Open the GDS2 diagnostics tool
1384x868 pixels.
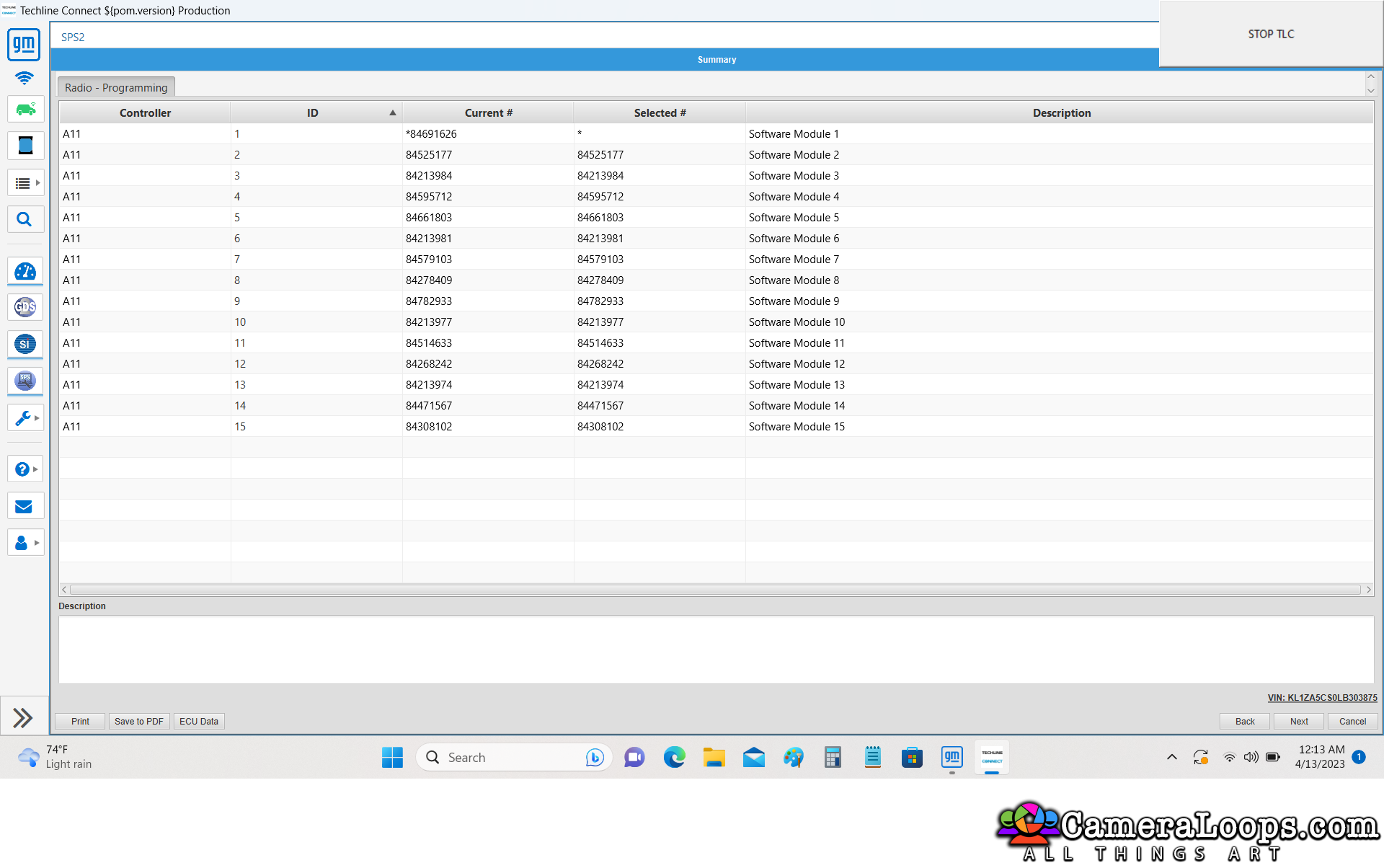pyautogui.click(x=25, y=307)
